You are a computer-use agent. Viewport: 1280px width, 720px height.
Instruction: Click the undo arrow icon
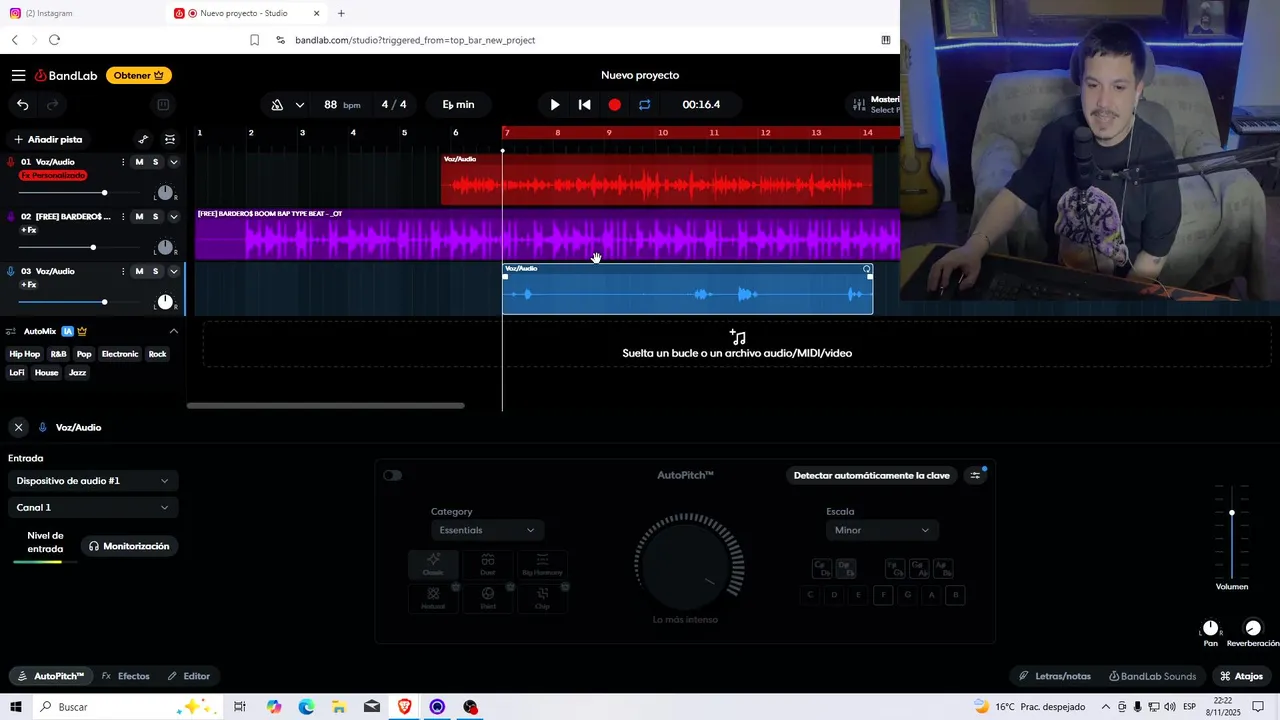[22, 105]
